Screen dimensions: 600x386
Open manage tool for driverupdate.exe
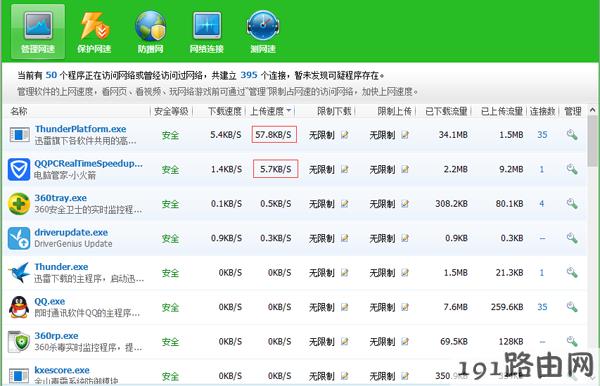click(x=572, y=238)
